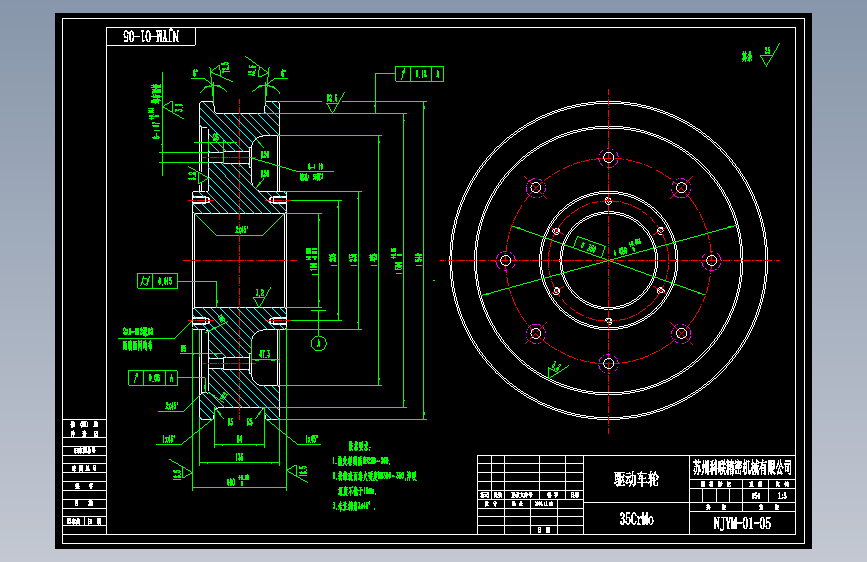This screenshot has width=867, height=562.
Task: Click the runout tolerance frame 0.05 A
Action: pos(153,378)
